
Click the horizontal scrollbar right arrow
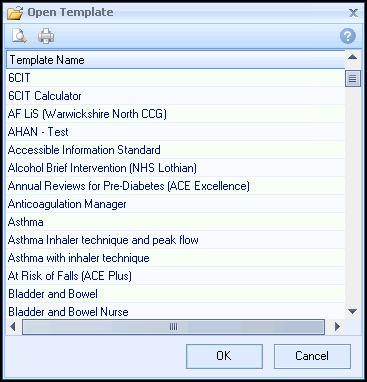pyautogui.click(x=337, y=327)
